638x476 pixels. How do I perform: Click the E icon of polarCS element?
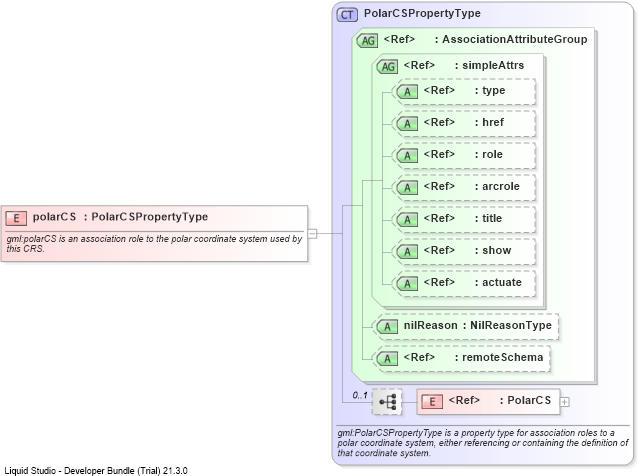coord(16,218)
